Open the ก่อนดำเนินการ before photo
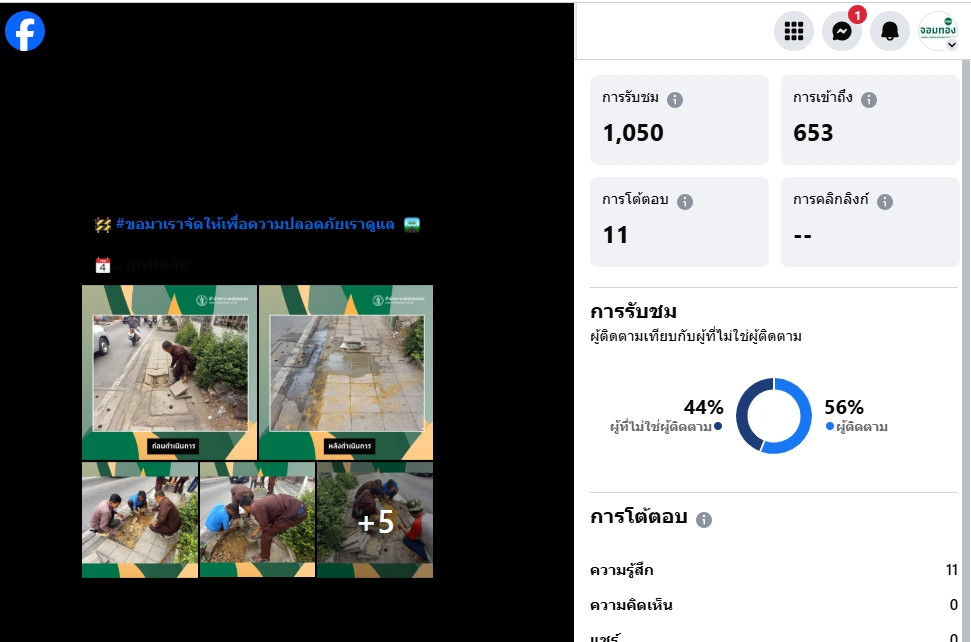The image size is (971, 642). pos(170,373)
